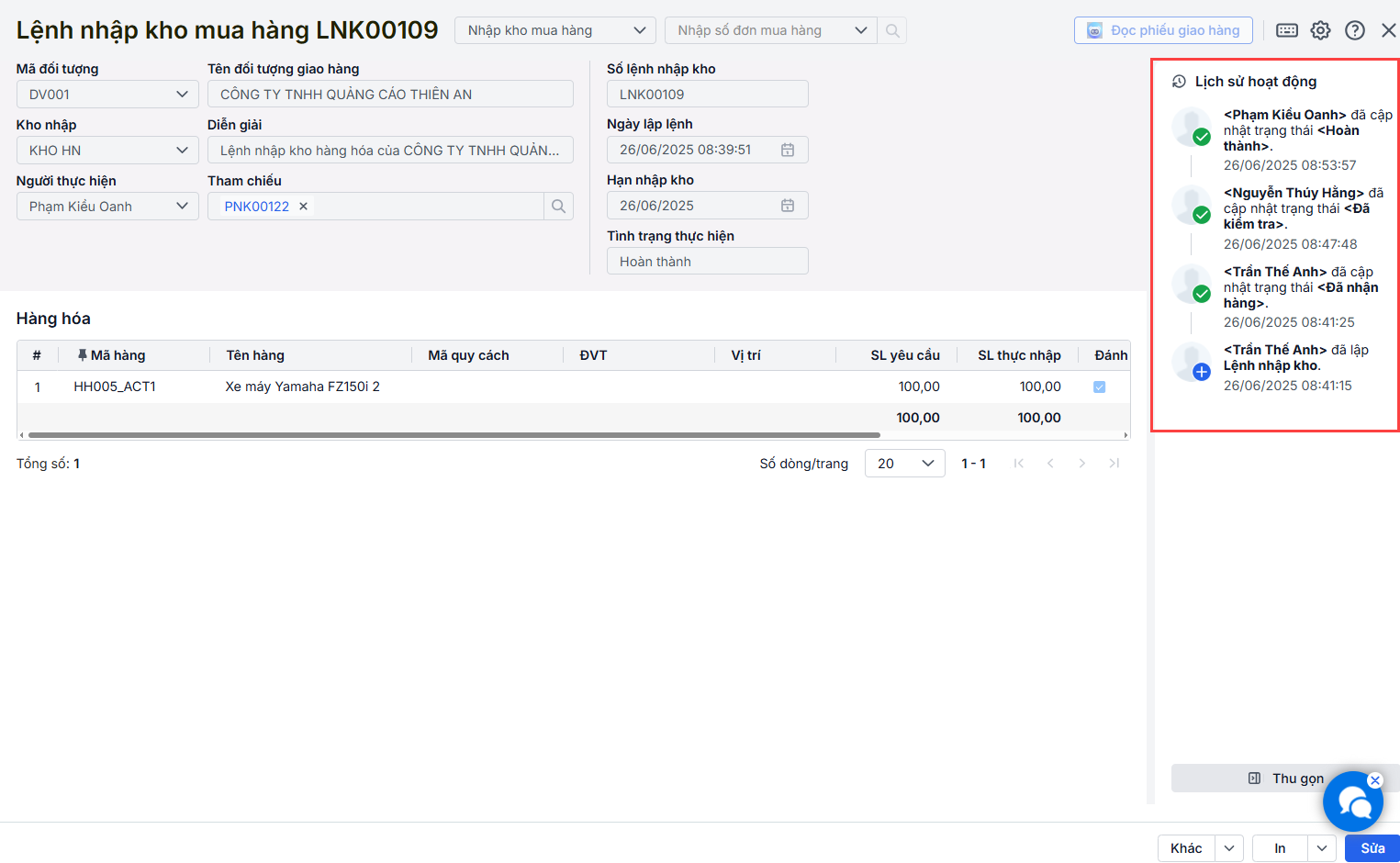Viewport: 1400px width, 863px height.
Task: Open calendar for Ngày lập lệnh
Action: pos(788,150)
